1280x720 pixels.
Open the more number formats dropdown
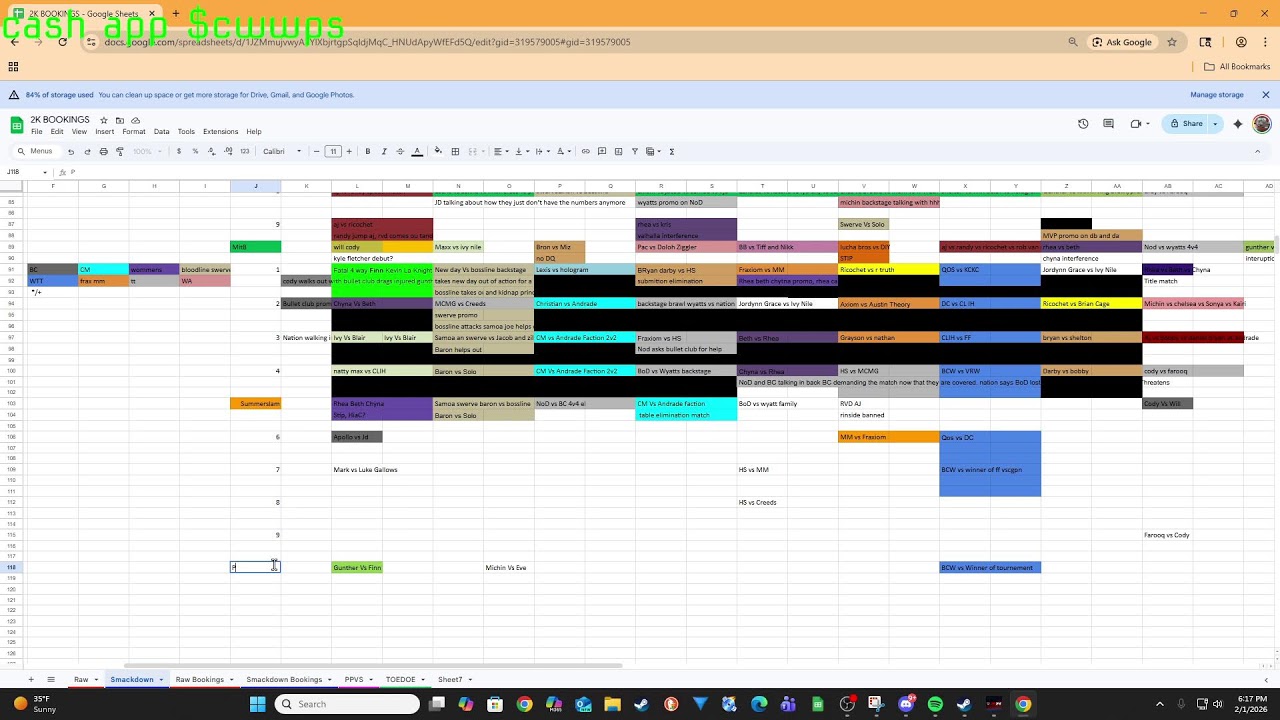tap(245, 152)
